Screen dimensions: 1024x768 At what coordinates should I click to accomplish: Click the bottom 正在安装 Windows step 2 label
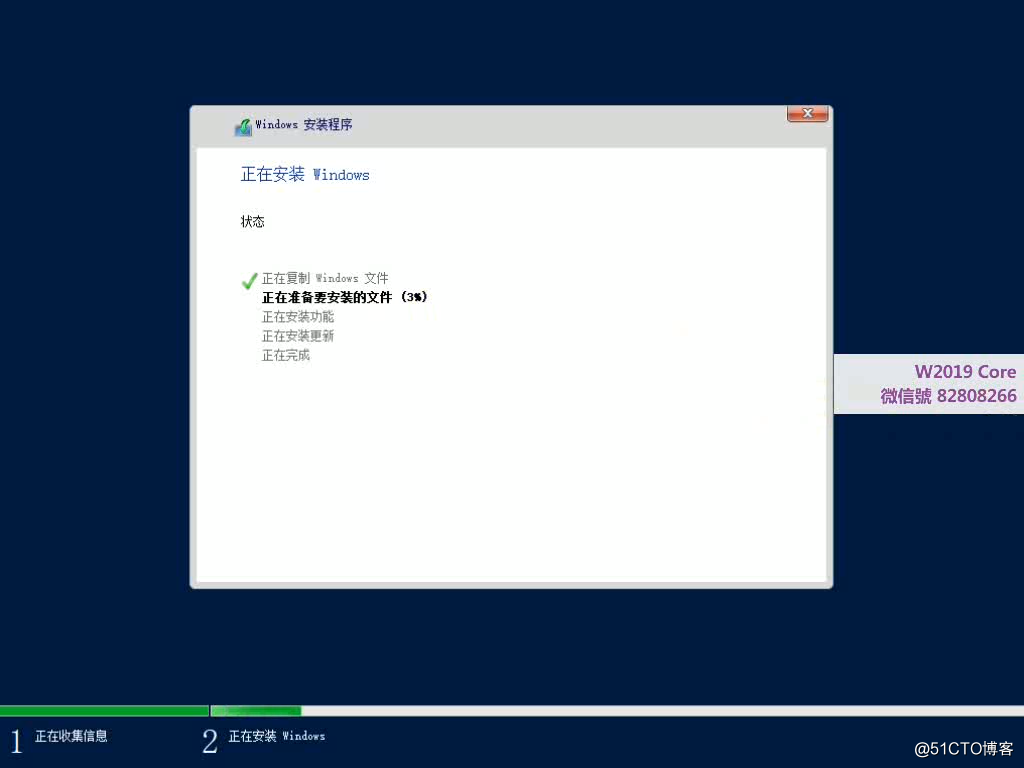point(277,736)
